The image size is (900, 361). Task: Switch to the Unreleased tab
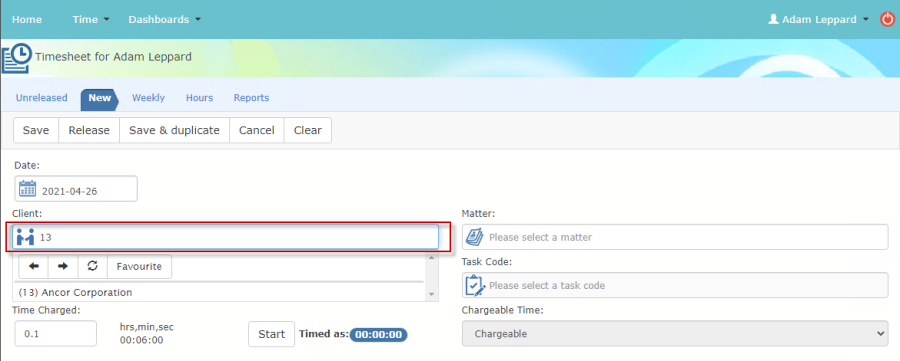[x=41, y=98]
